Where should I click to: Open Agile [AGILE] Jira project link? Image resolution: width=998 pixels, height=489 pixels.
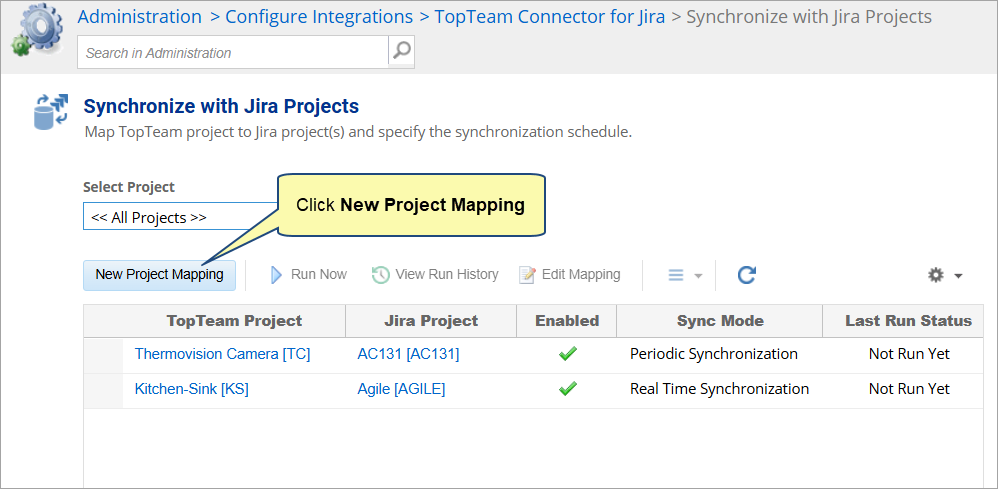(x=401, y=389)
